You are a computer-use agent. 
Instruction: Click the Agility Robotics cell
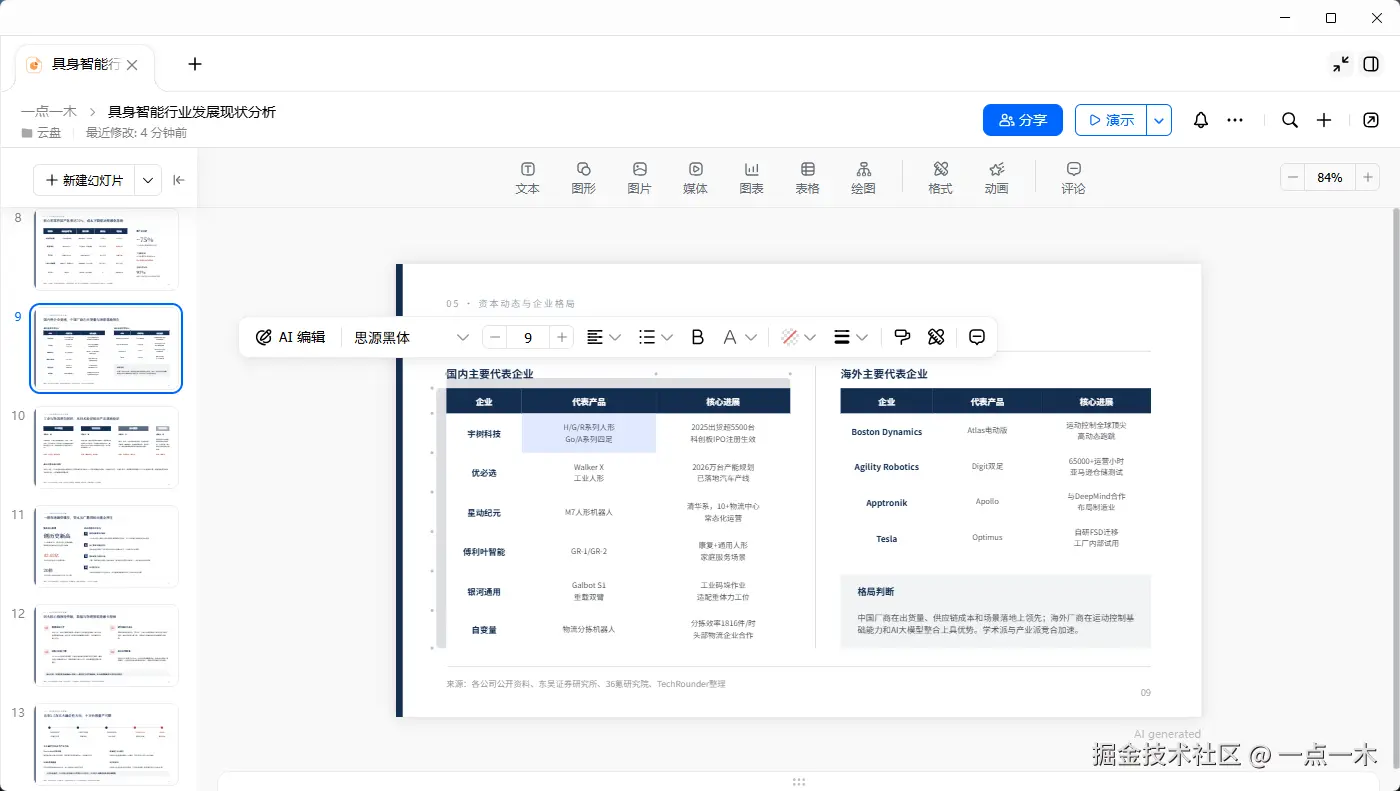[x=887, y=467]
